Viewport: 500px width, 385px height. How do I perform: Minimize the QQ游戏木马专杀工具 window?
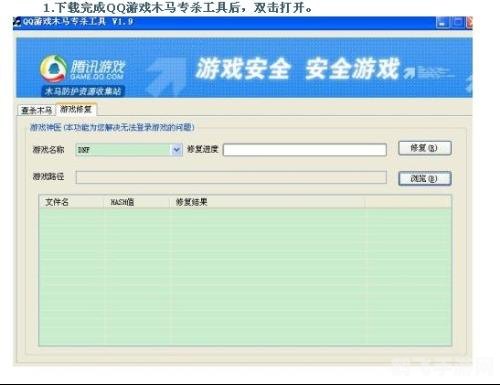443,23
